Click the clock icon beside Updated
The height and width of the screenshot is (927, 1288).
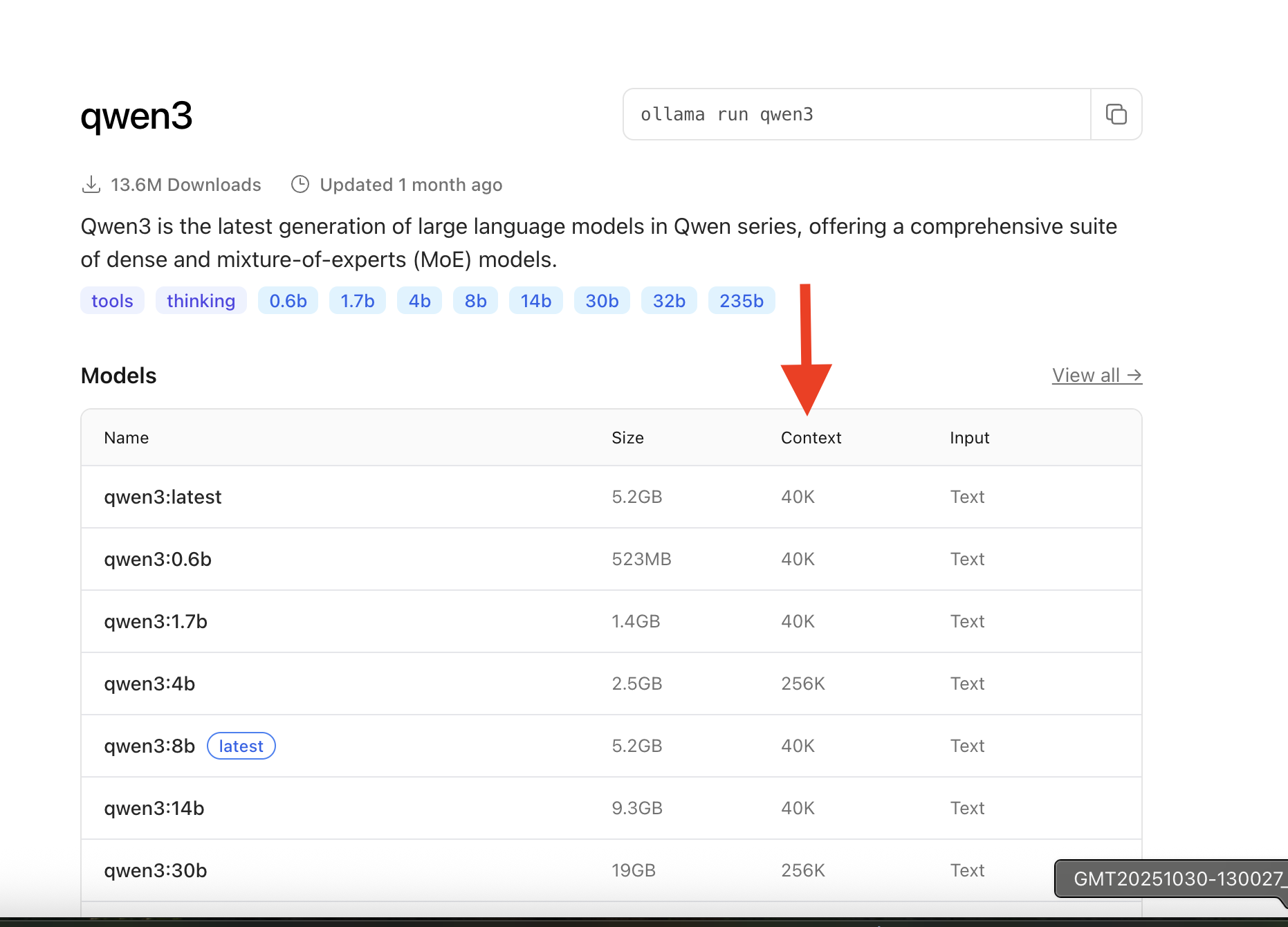tap(300, 185)
